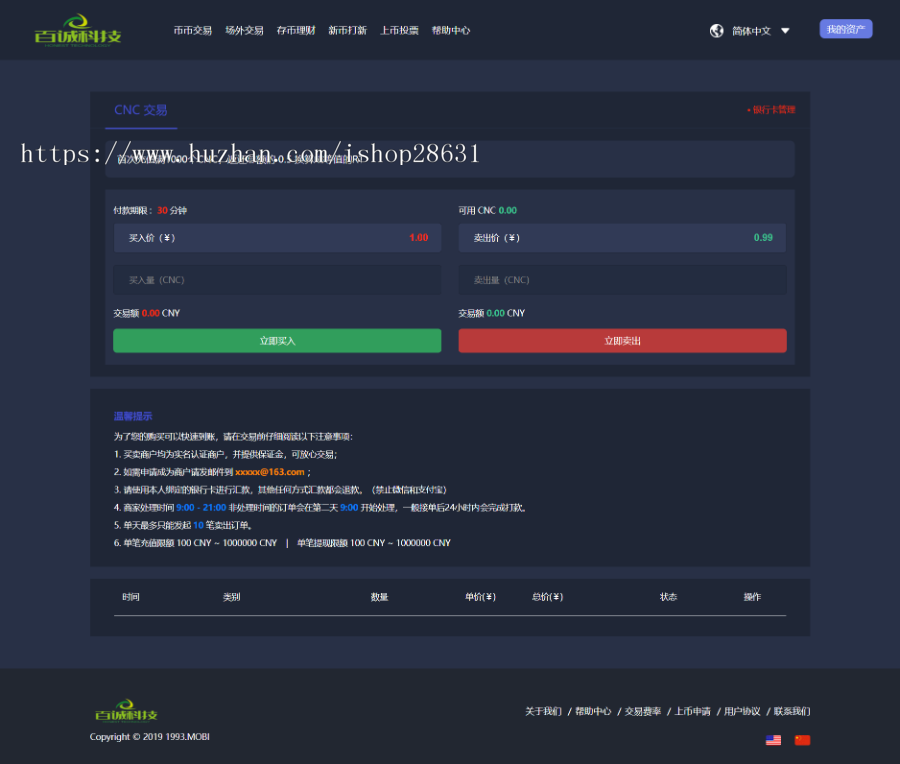Go to 存币理财 in navigation

(296, 30)
